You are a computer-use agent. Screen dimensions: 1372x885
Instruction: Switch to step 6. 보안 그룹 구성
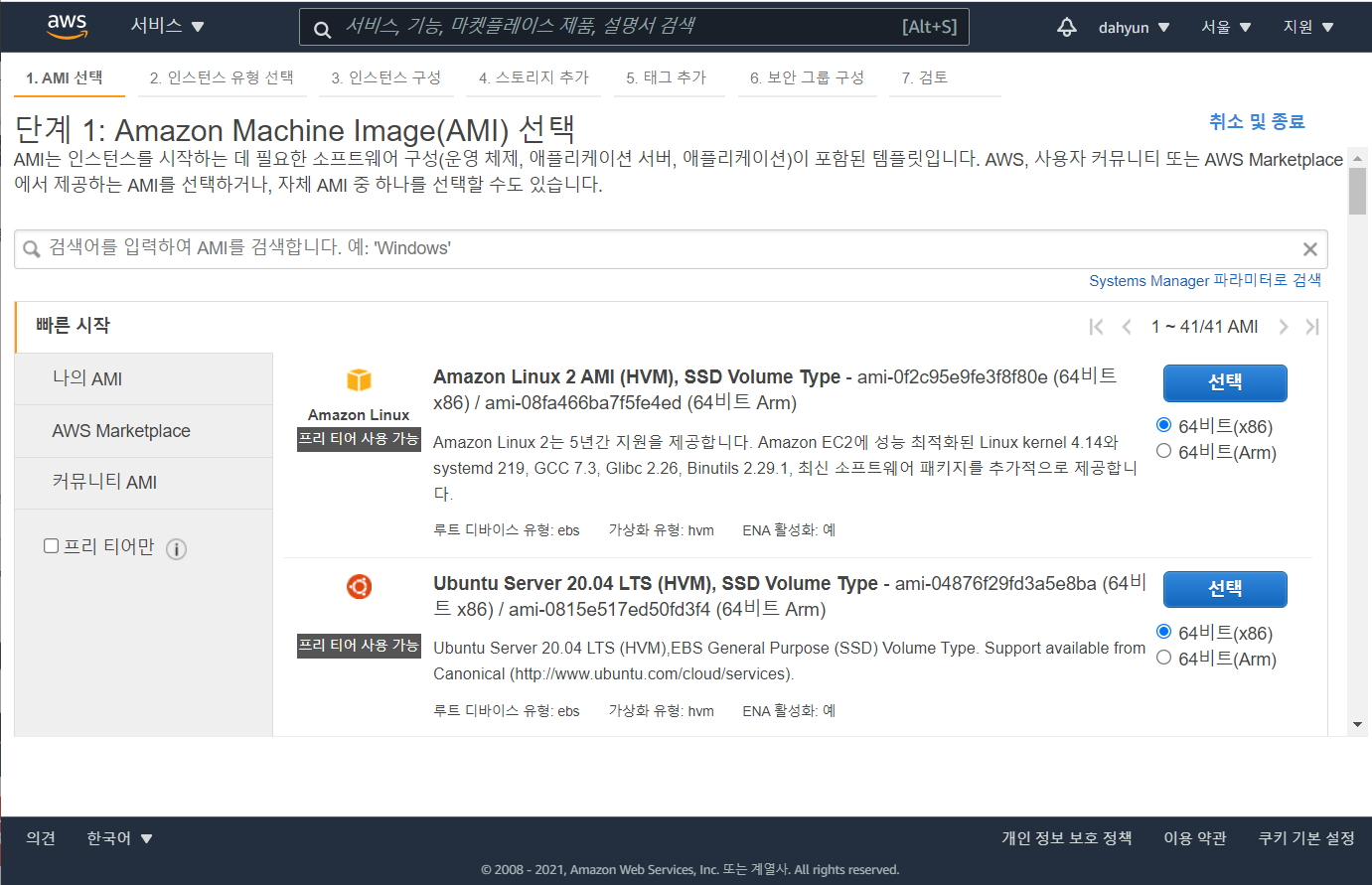coord(807,77)
